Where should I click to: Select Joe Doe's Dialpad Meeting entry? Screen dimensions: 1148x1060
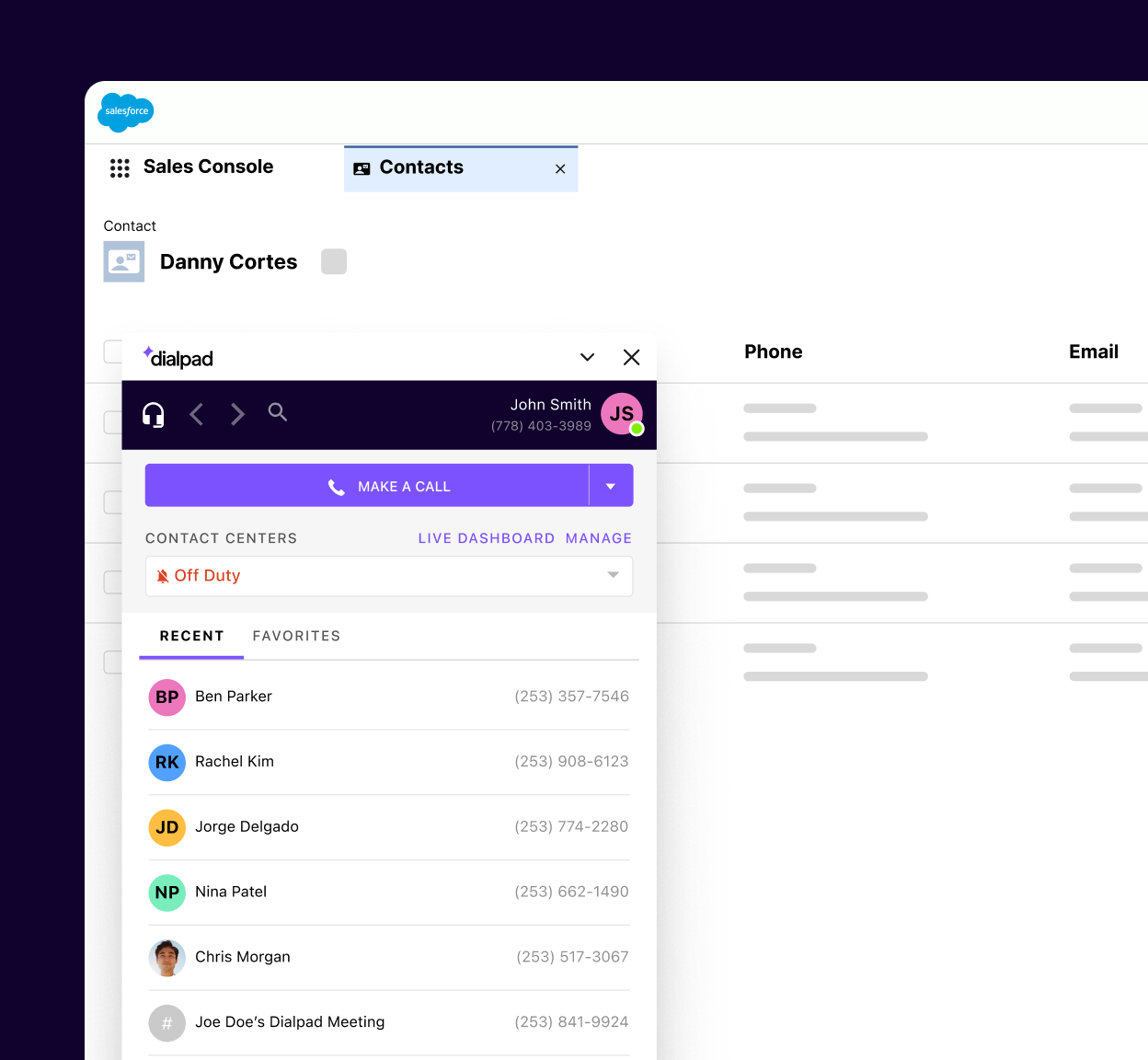tap(290, 1022)
